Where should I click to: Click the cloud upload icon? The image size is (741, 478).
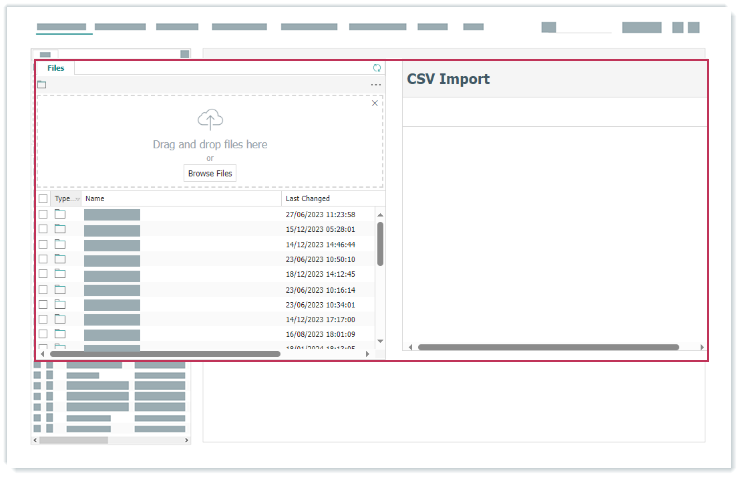click(210, 119)
